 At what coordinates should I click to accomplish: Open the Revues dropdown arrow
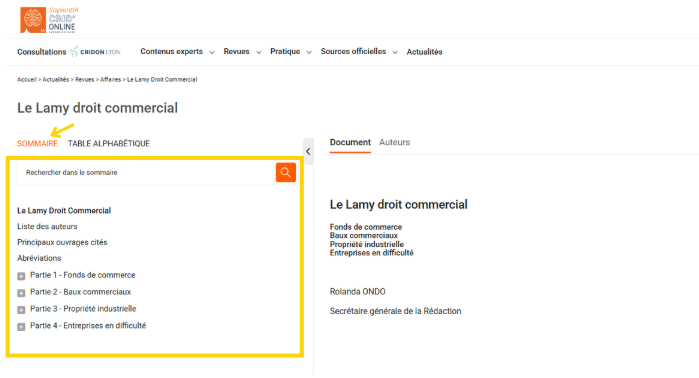pos(259,52)
